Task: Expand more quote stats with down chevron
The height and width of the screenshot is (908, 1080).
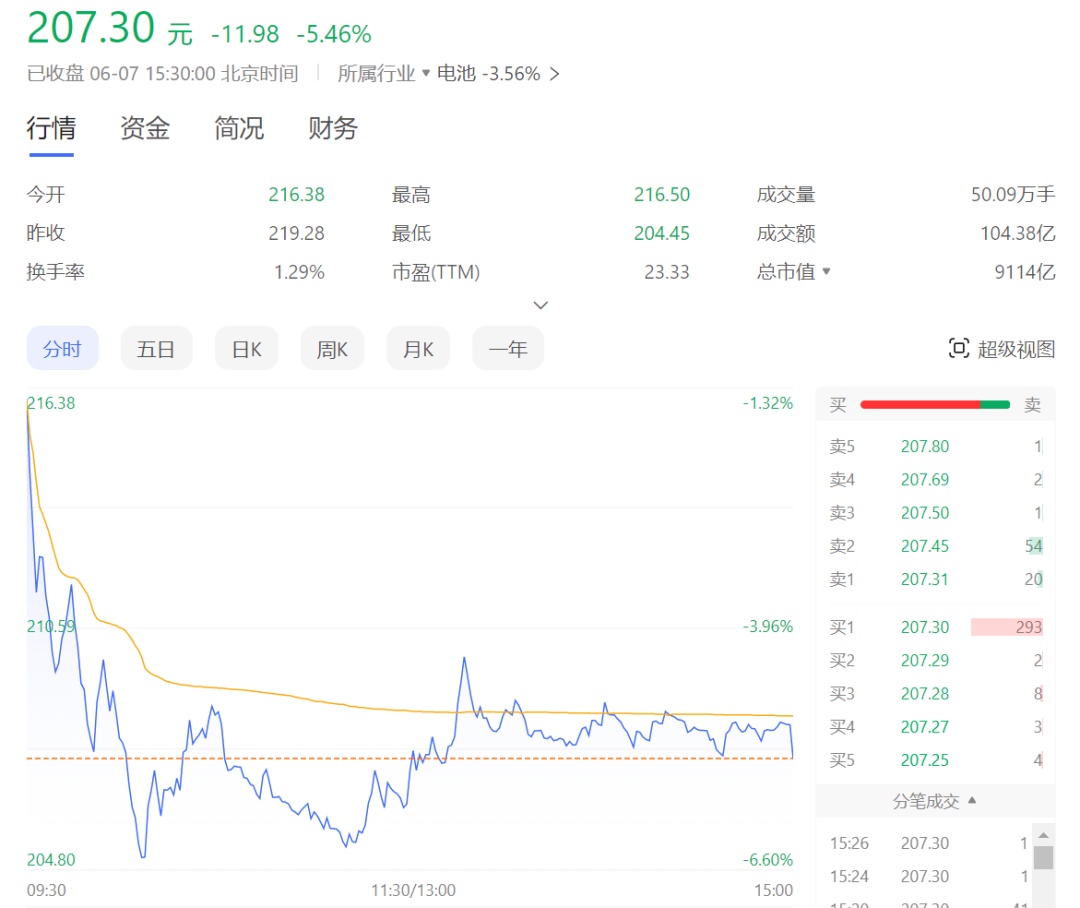Action: click(541, 305)
